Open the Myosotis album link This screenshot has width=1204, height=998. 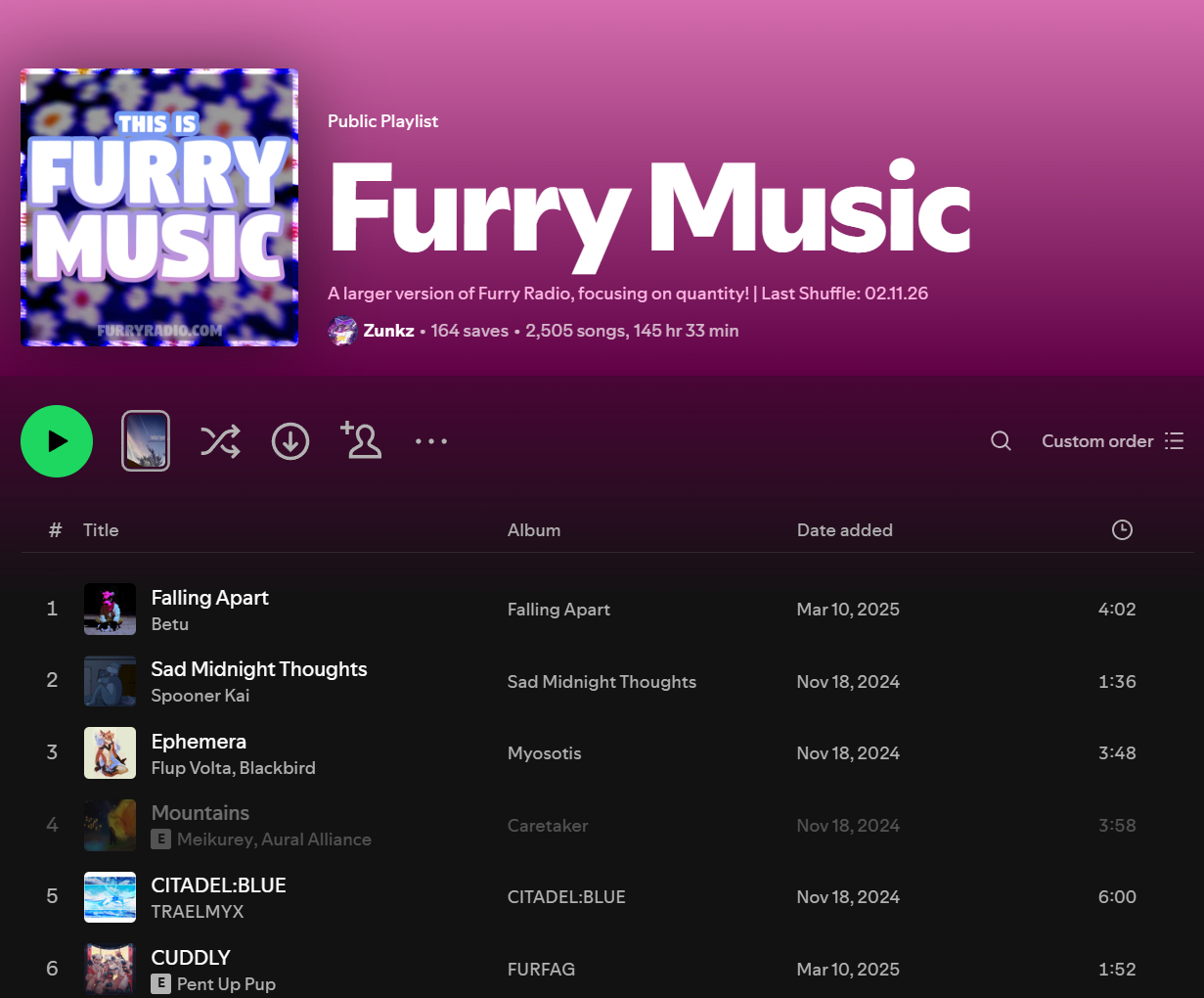pos(544,753)
